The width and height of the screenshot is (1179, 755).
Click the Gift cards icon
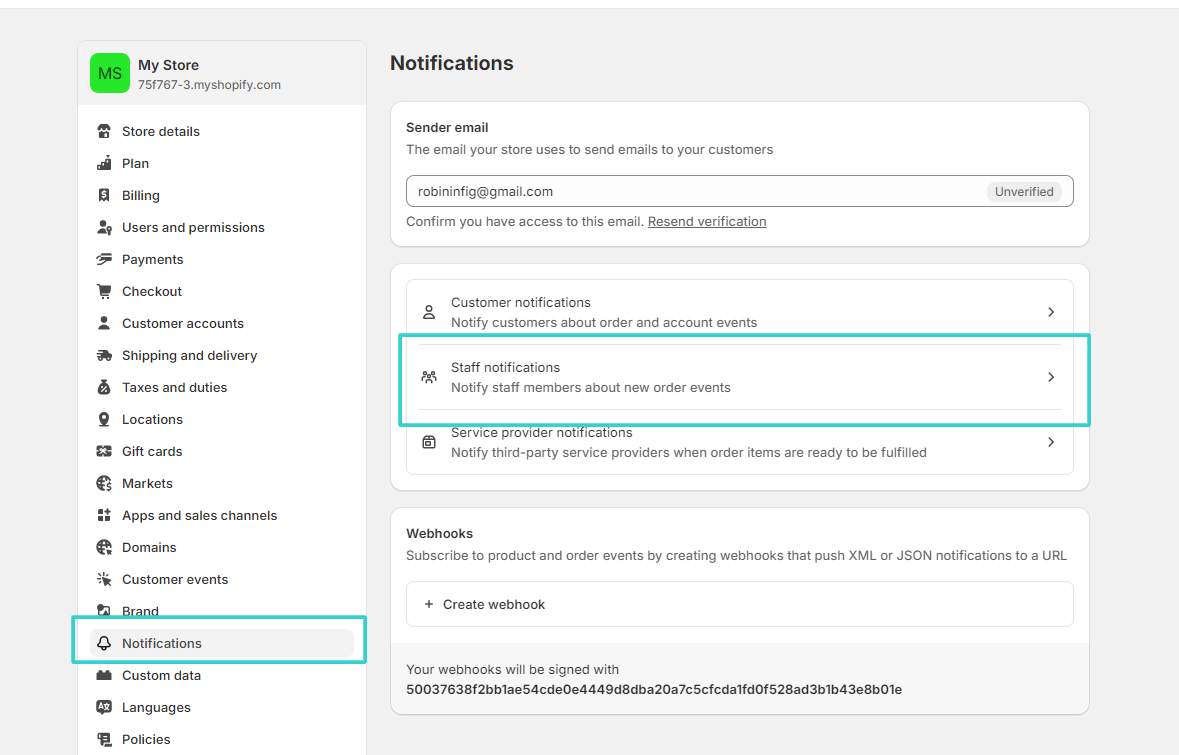104,451
